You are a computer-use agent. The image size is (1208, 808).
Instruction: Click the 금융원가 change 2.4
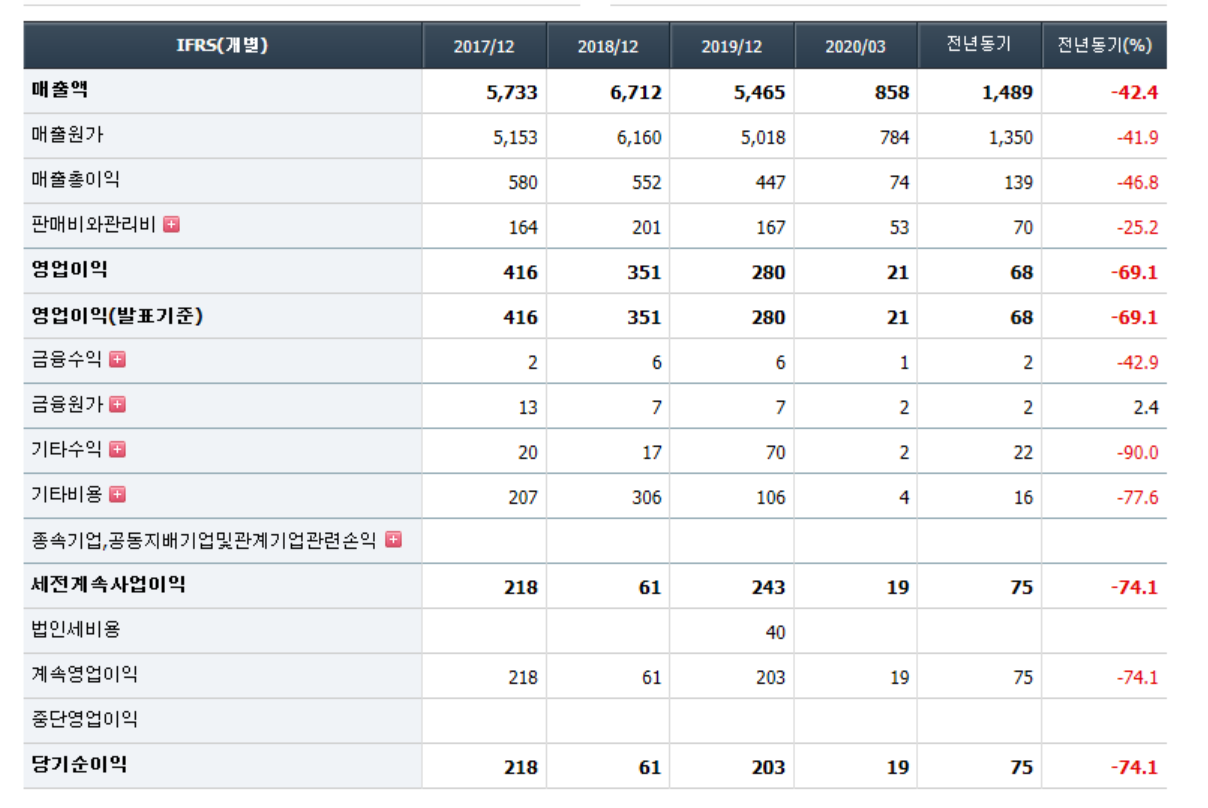pos(1146,408)
